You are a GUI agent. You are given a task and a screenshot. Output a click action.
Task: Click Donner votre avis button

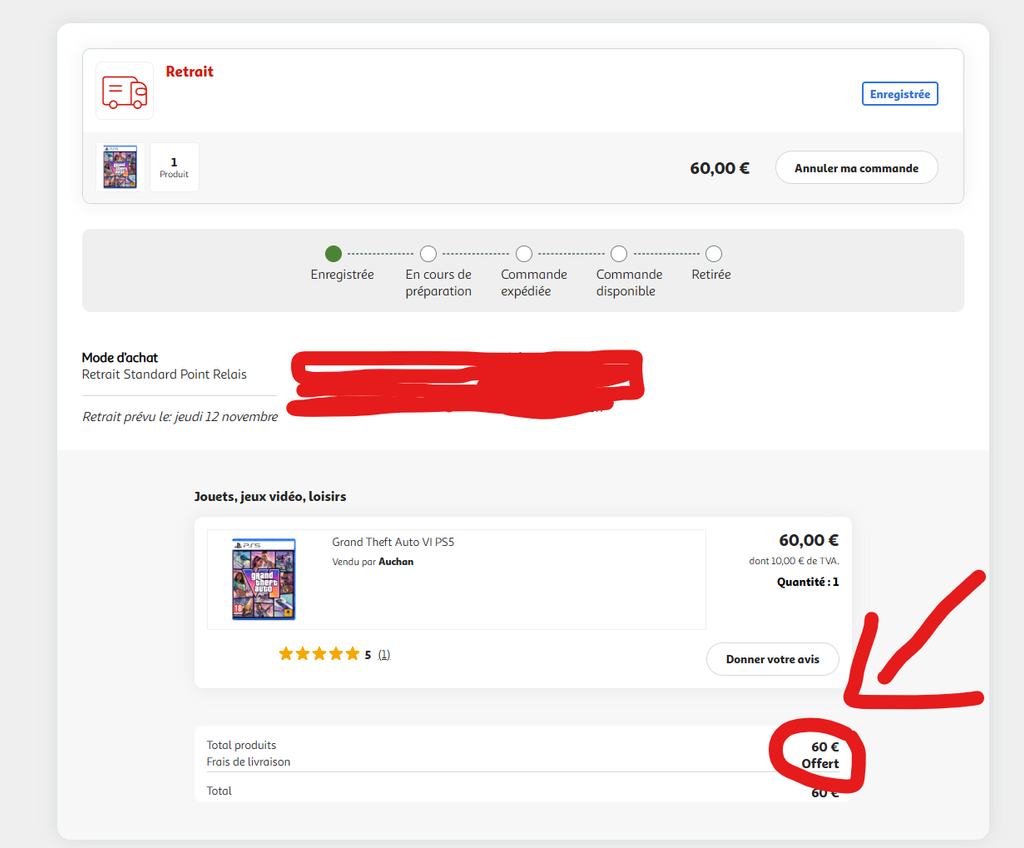773,659
